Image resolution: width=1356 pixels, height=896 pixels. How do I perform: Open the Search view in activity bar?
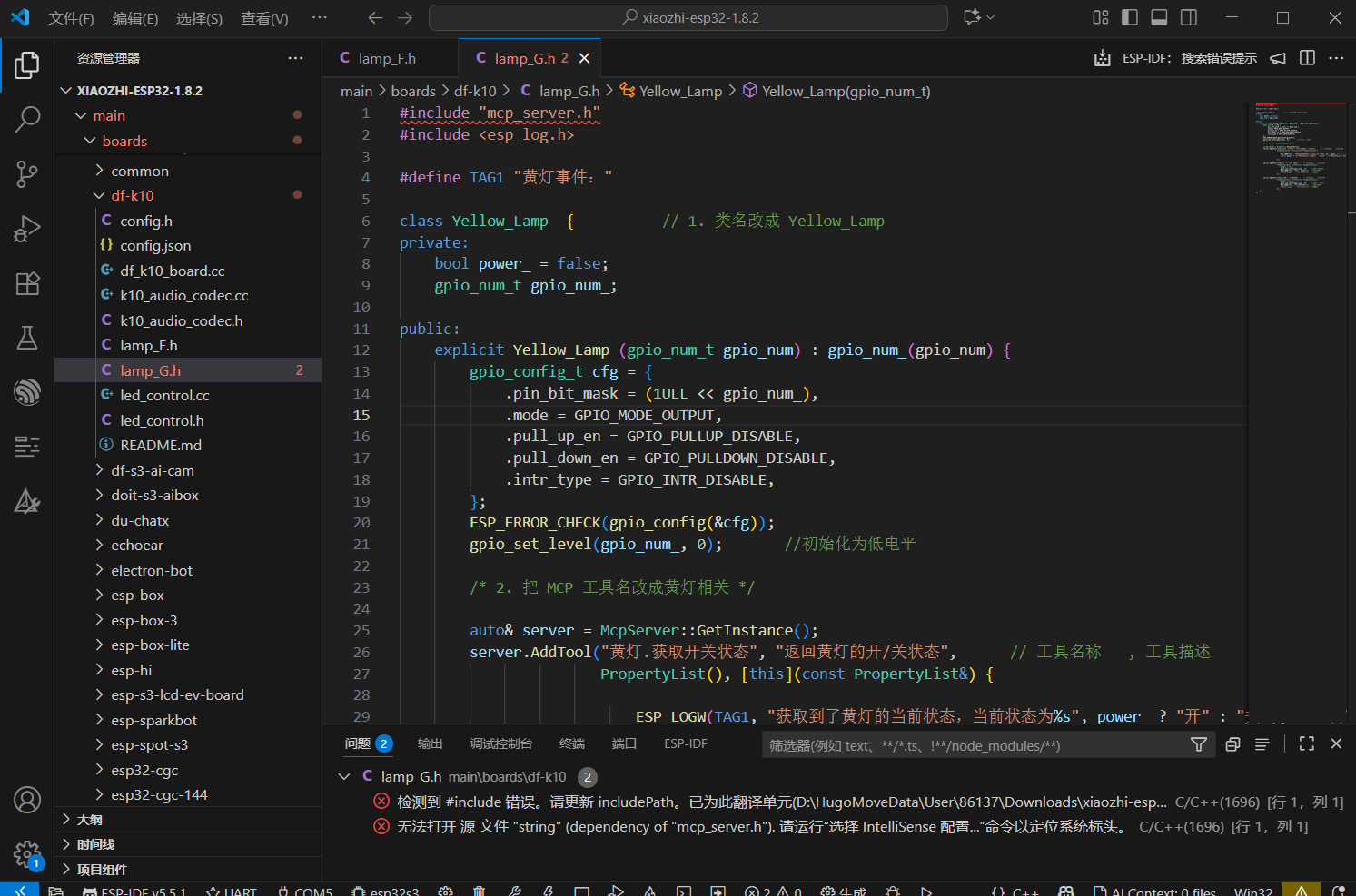pos(27,119)
